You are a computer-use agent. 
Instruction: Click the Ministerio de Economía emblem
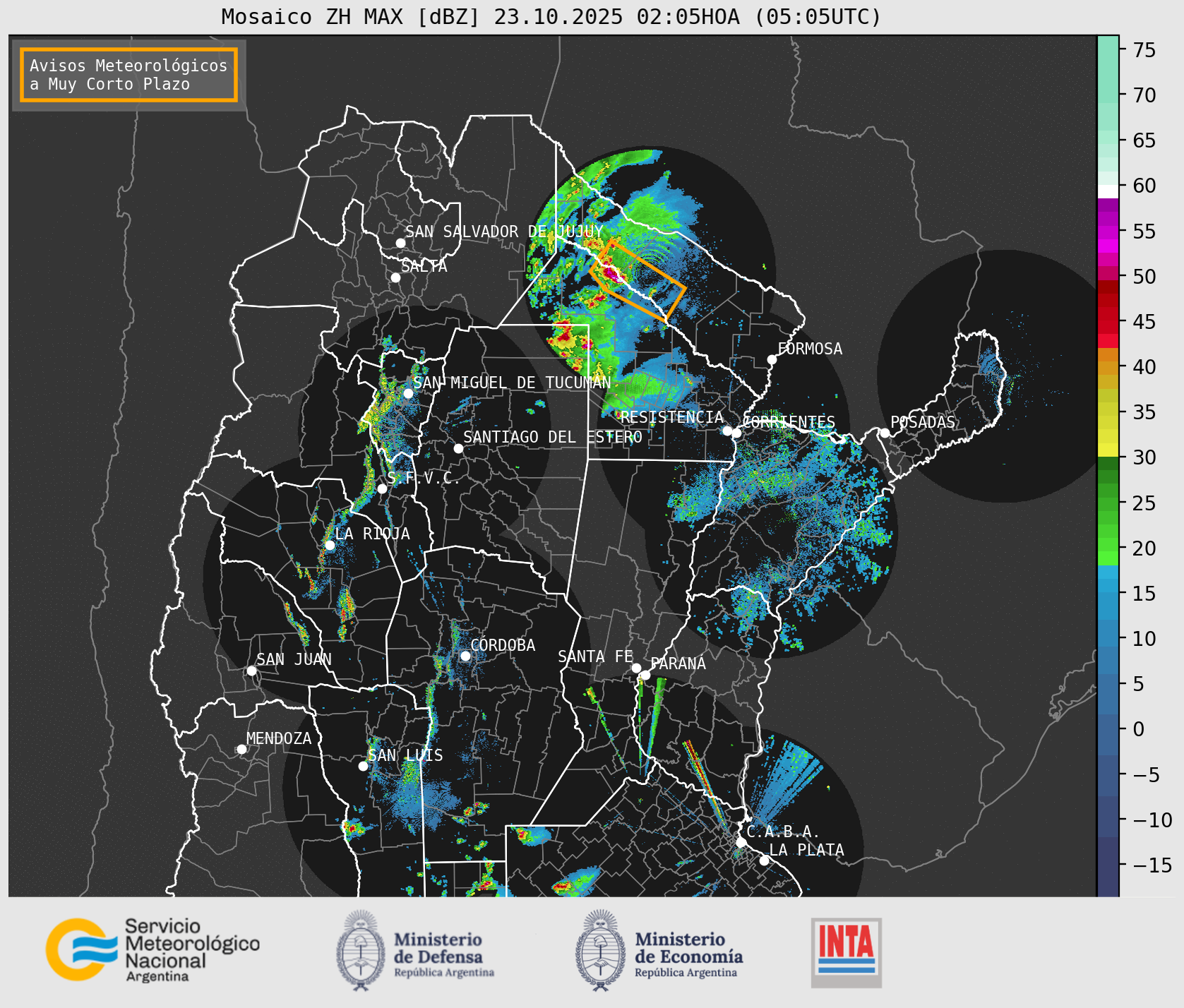click(x=600, y=950)
